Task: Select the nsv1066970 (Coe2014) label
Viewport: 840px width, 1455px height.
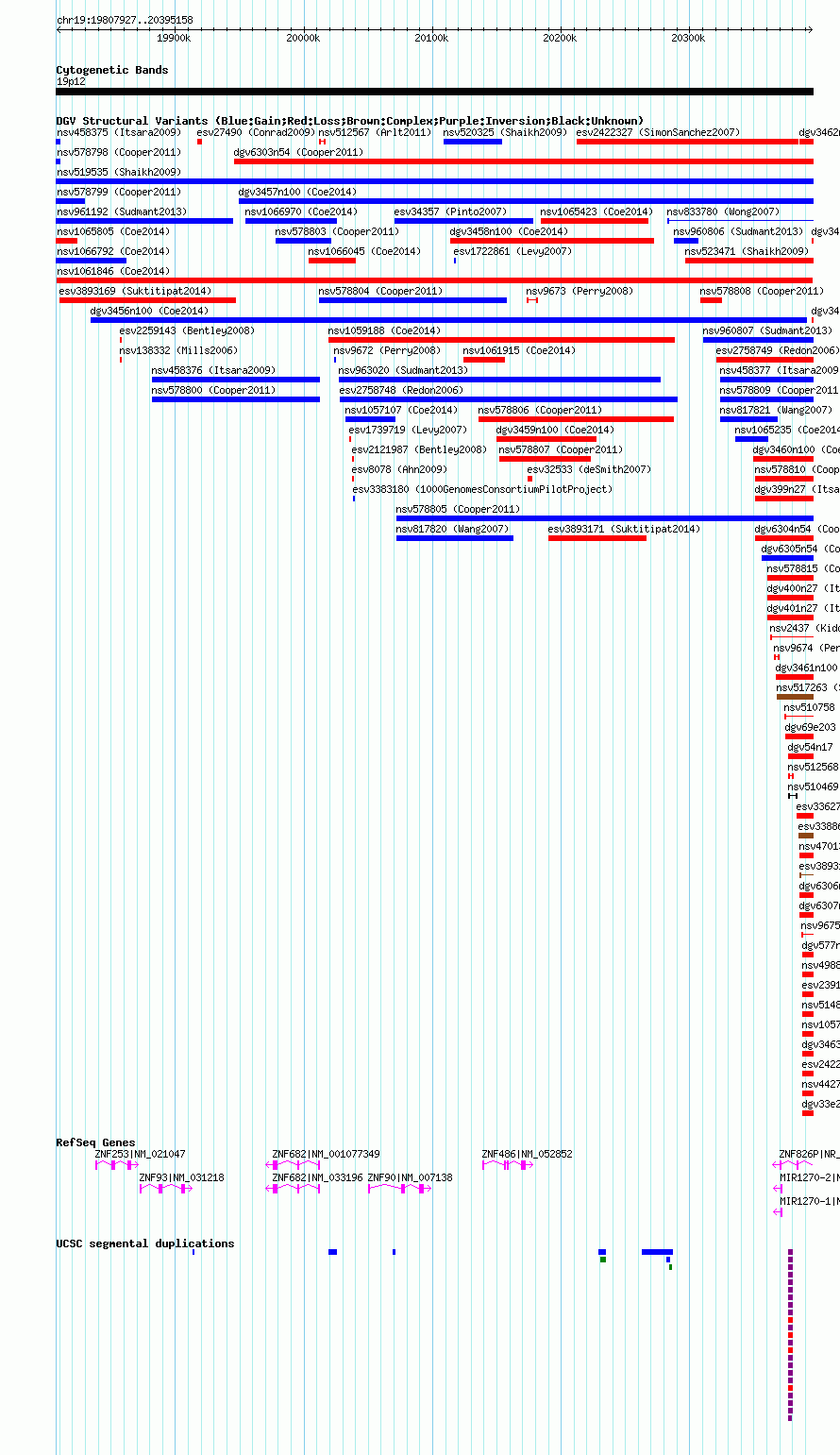Action: tap(301, 211)
